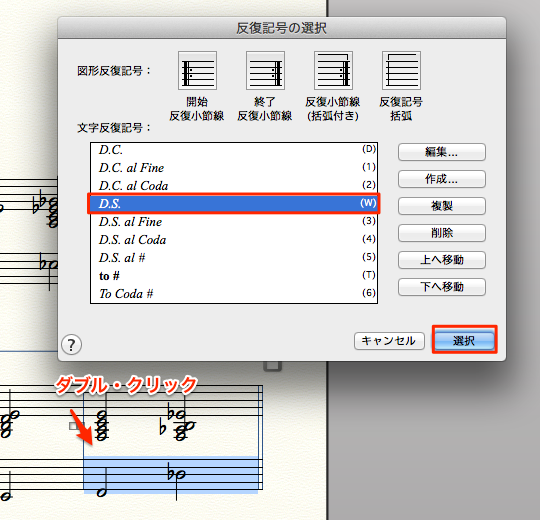Select the D.C. al Coda row
The height and width of the screenshot is (520, 540).
(234, 186)
